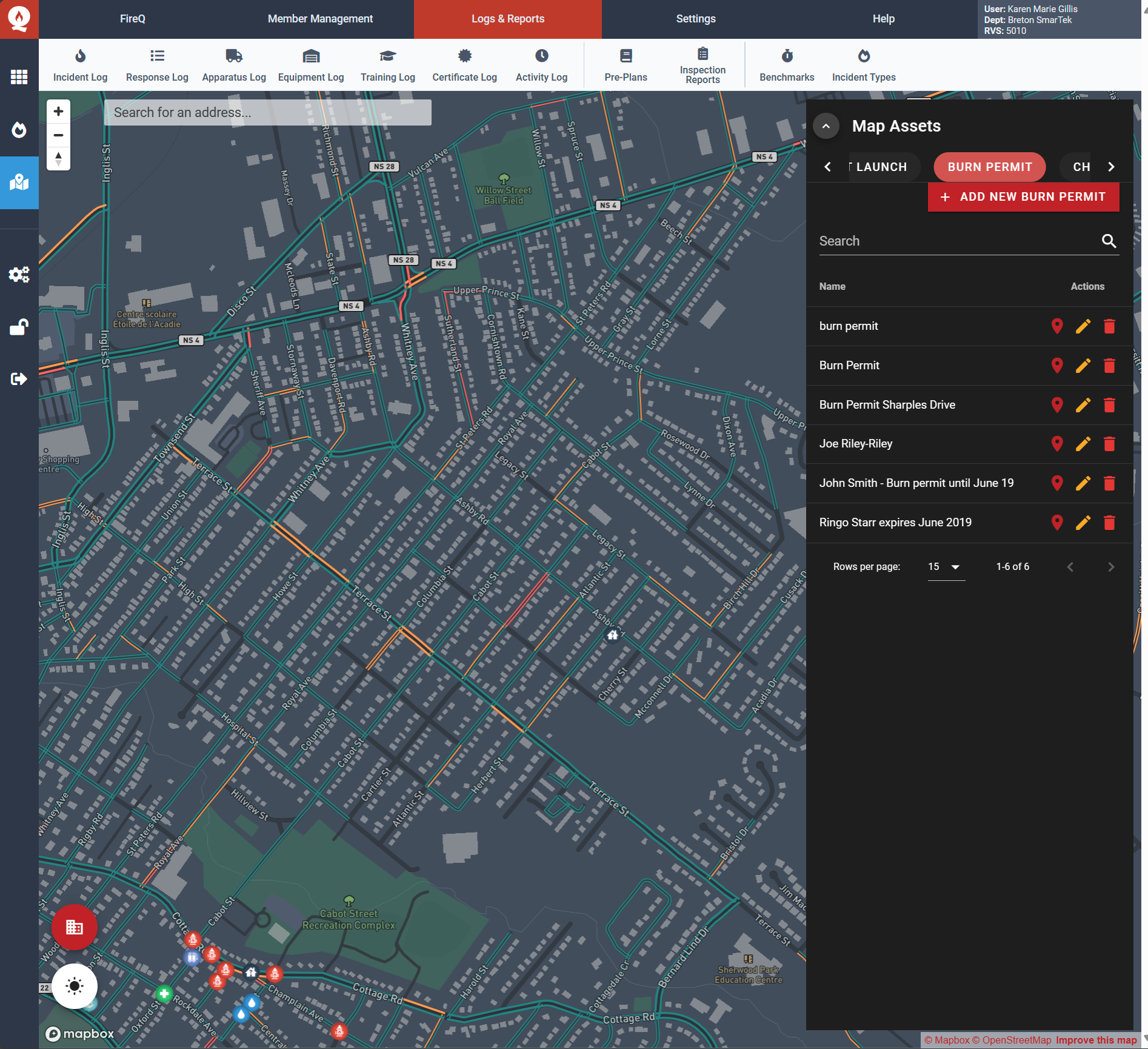Viewport: 1148px width, 1049px height.
Task: Collapse the Map Assets panel
Action: tap(826, 126)
